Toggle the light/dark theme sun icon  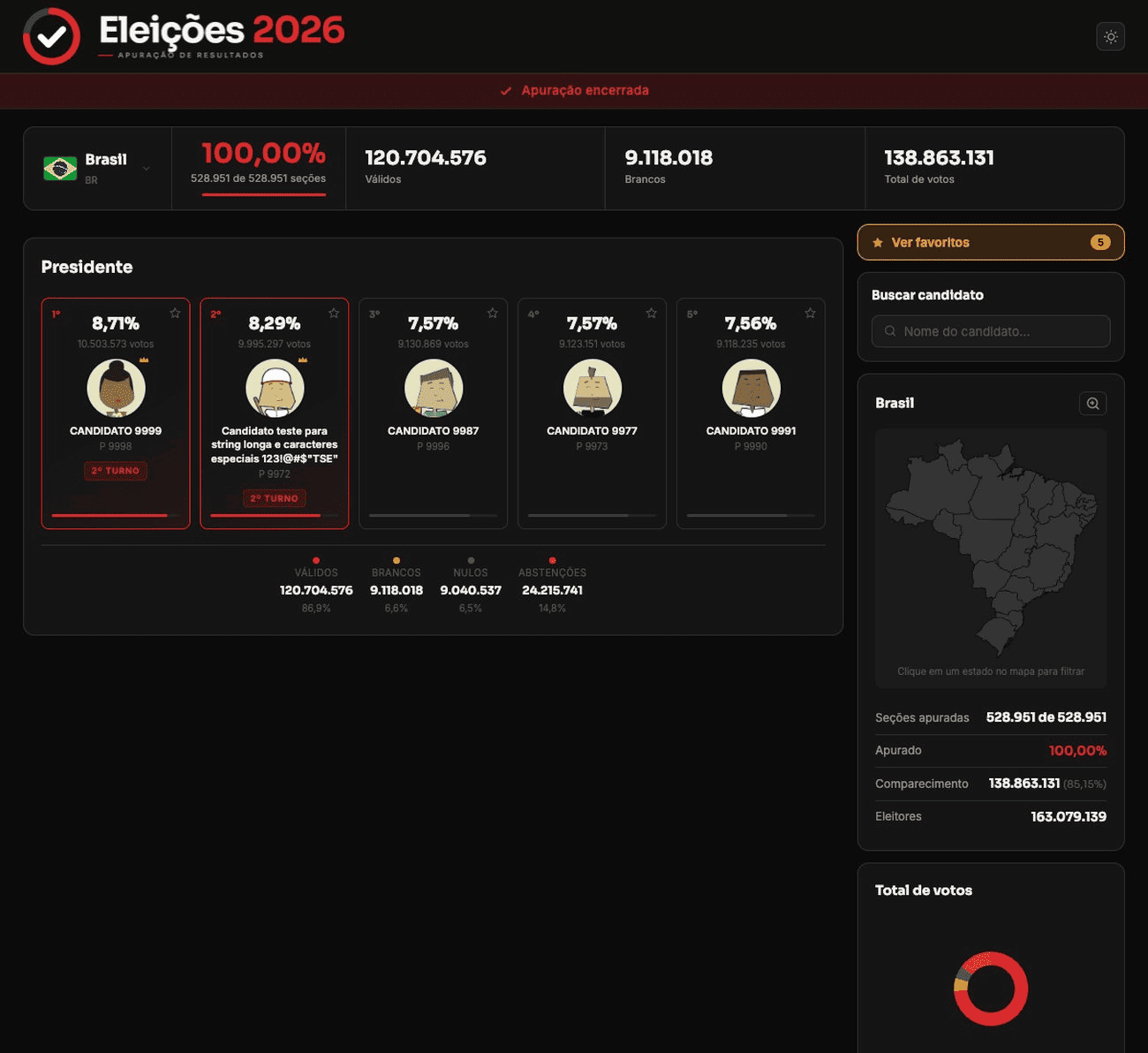click(x=1110, y=37)
